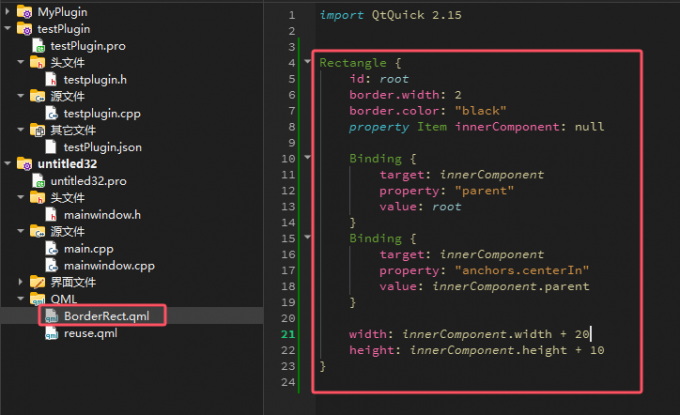Select testplugin.h in the tree
The height and width of the screenshot is (415, 680).
coord(95,79)
